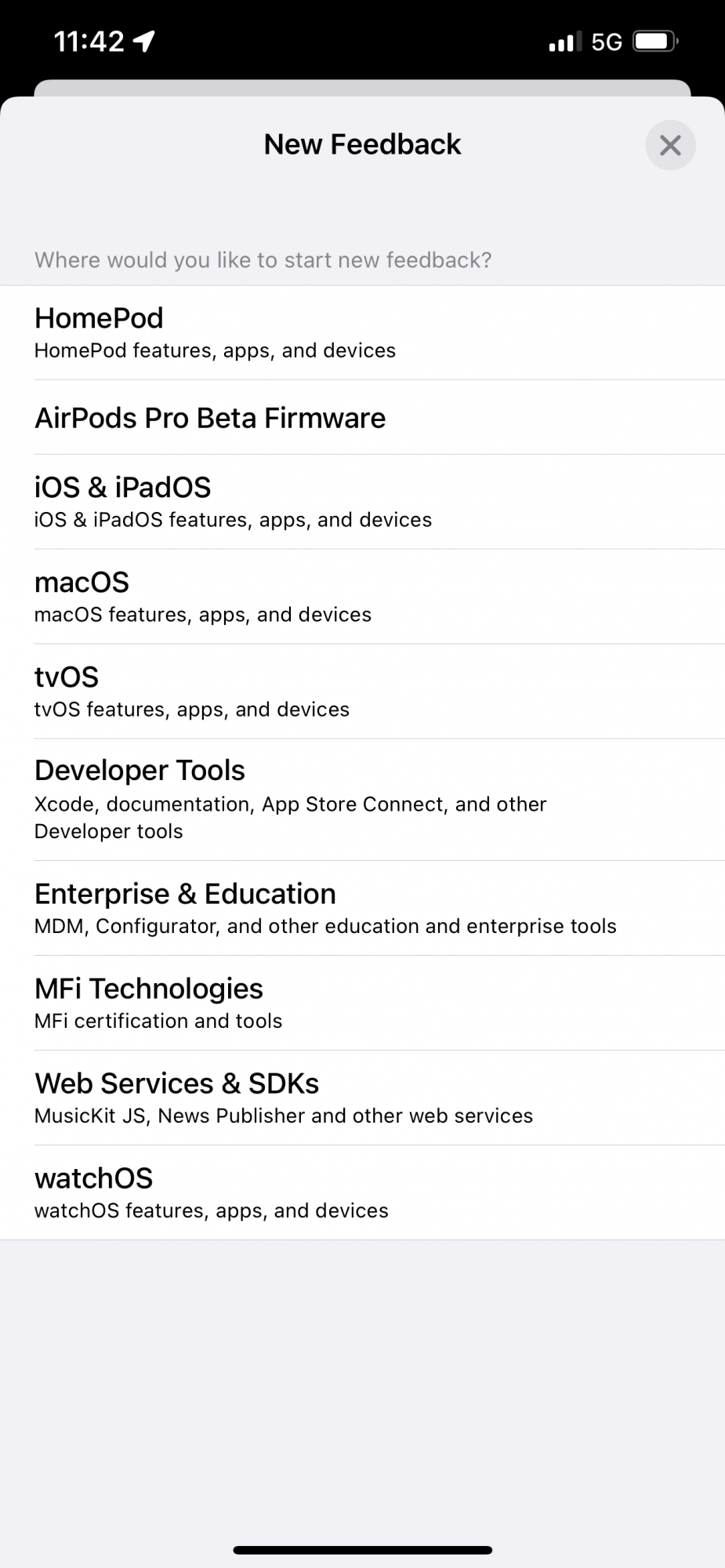725x1568 pixels.
Task: Tap the cellular signal bars icon
Action: coord(565,42)
